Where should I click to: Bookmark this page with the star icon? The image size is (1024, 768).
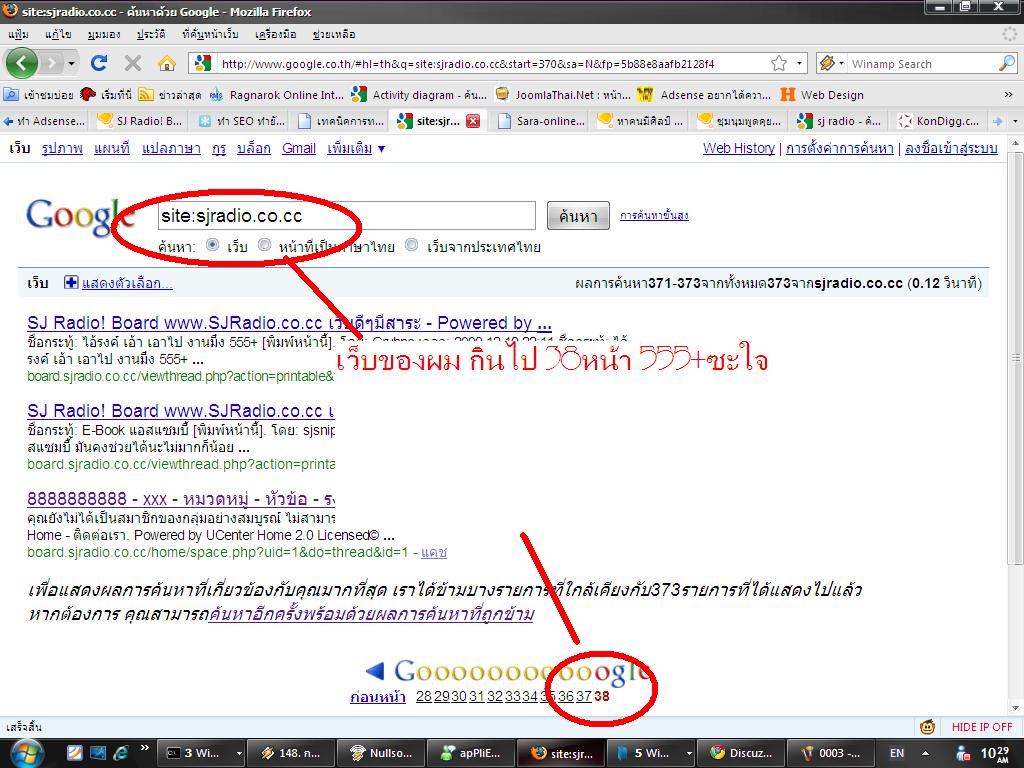[778, 63]
